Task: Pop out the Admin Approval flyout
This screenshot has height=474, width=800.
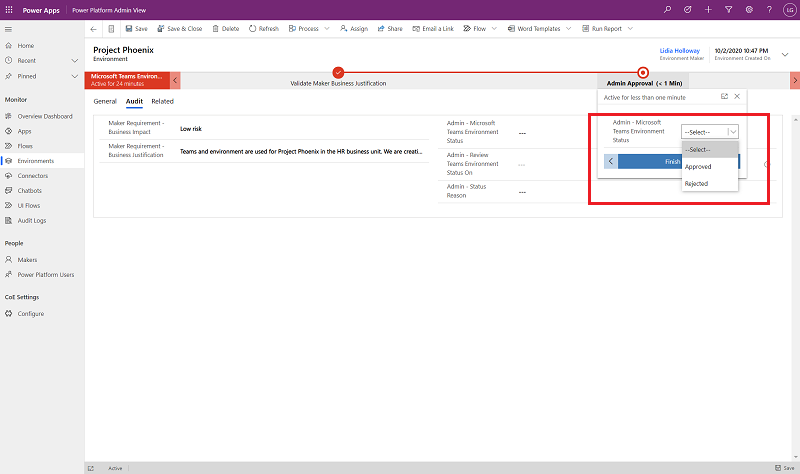Action: 724,96
